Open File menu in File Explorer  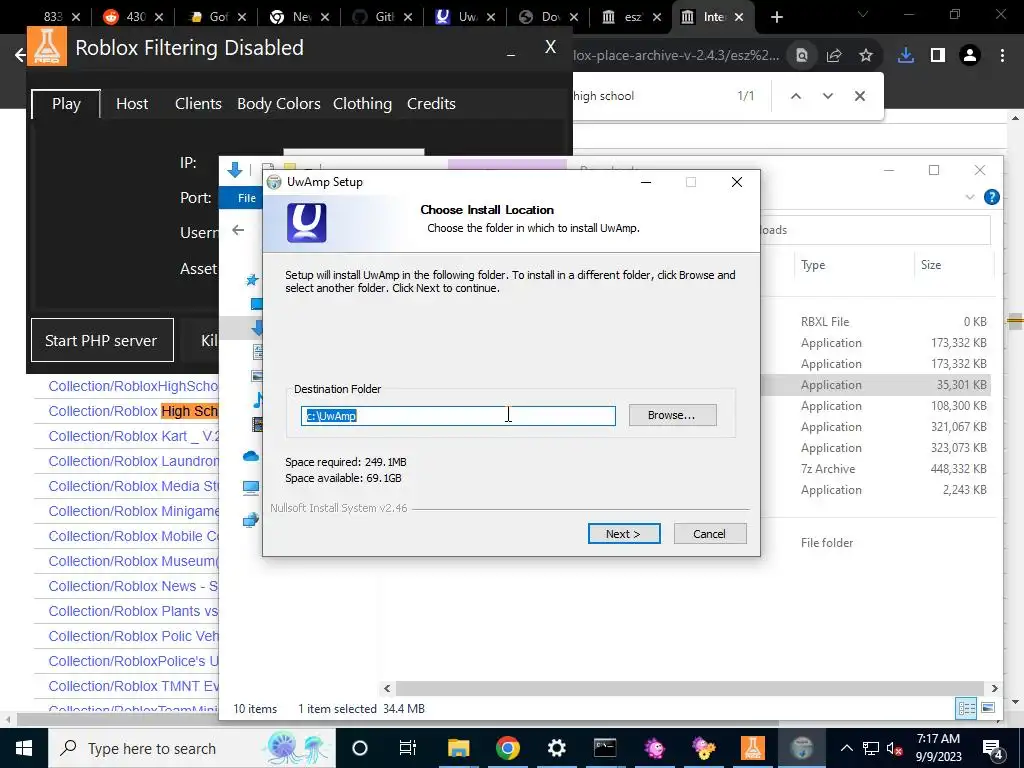click(x=246, y=198)
